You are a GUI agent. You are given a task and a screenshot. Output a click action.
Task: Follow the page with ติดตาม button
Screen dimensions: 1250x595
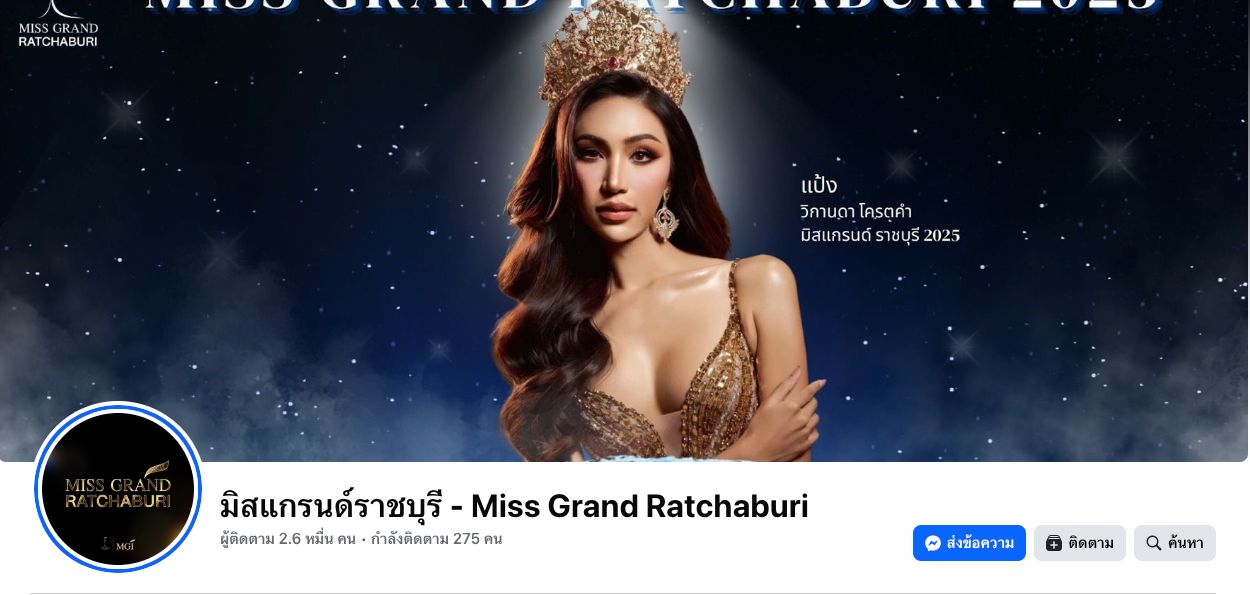pos(1080,543)
